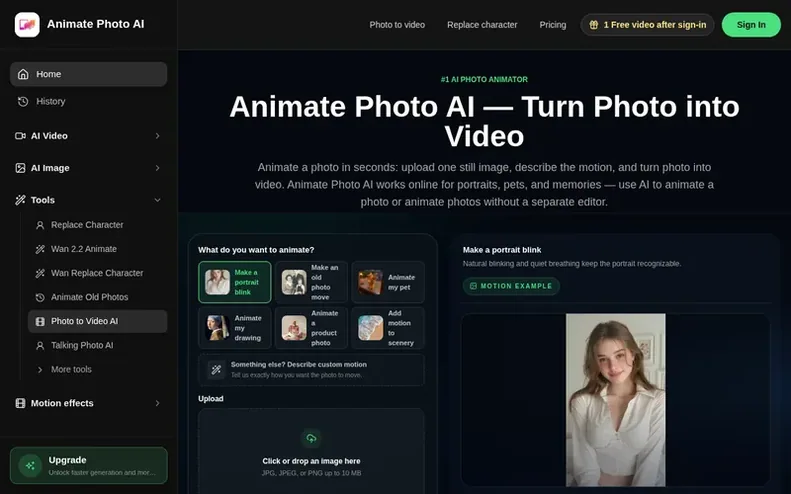
Task: Select the Make a portrait blink option
Action: (235, 282)
